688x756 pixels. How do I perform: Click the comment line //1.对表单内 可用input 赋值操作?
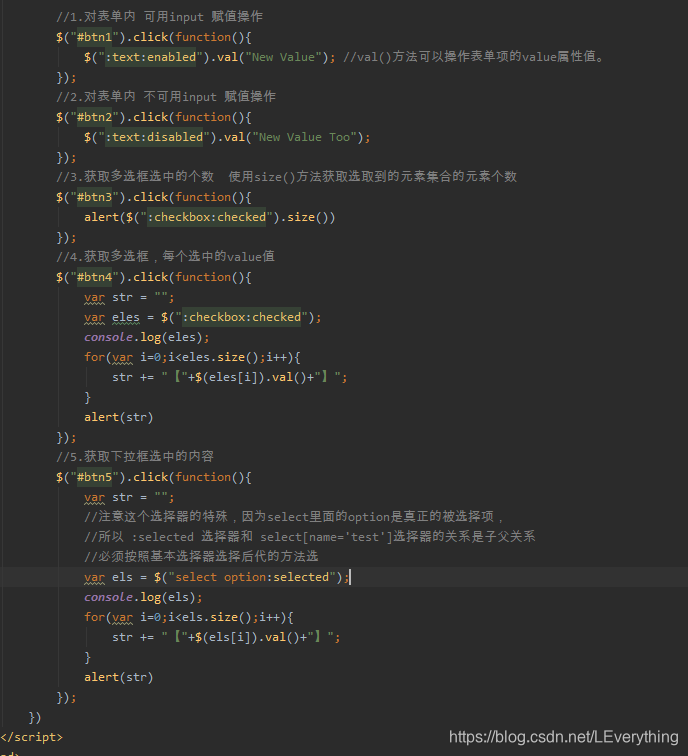point(160,17)
